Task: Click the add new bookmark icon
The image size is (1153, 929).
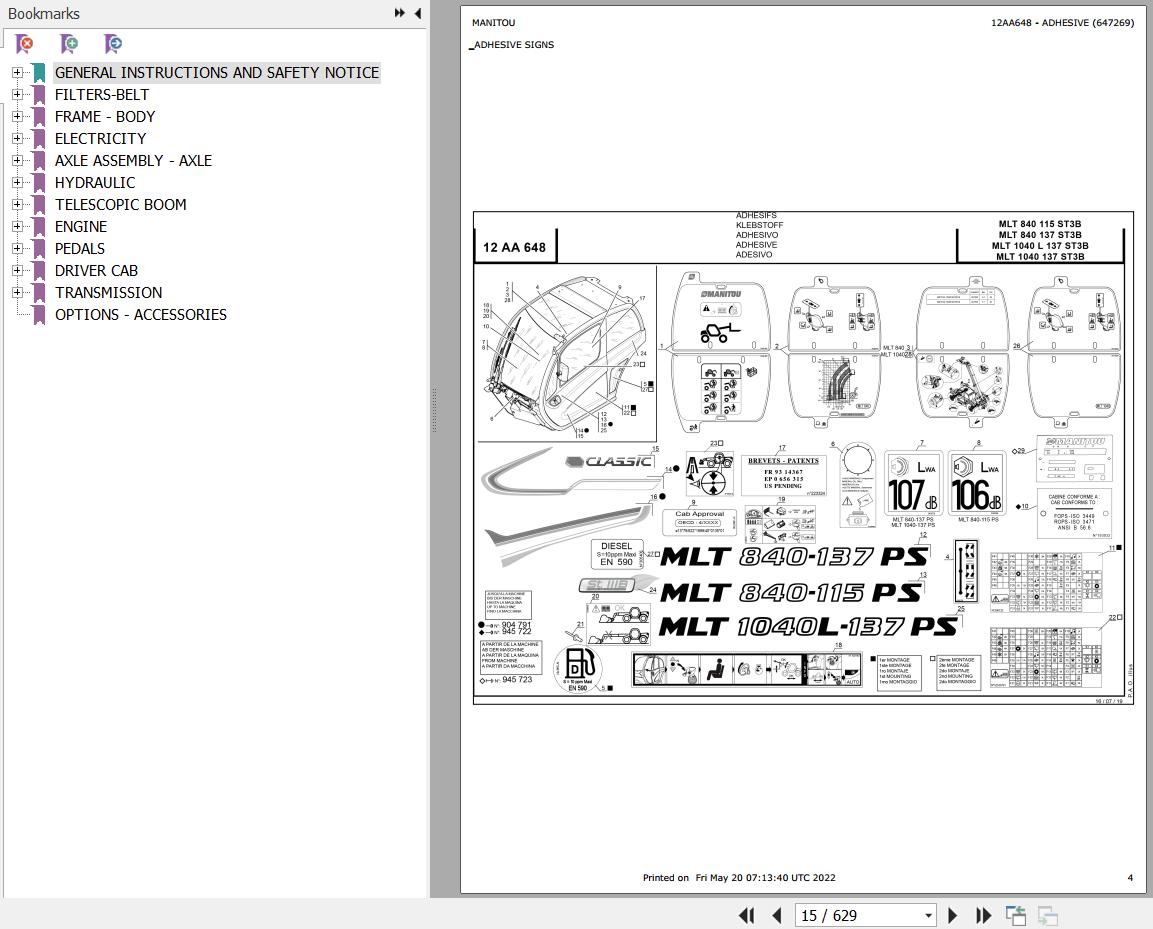Action: 69,44
